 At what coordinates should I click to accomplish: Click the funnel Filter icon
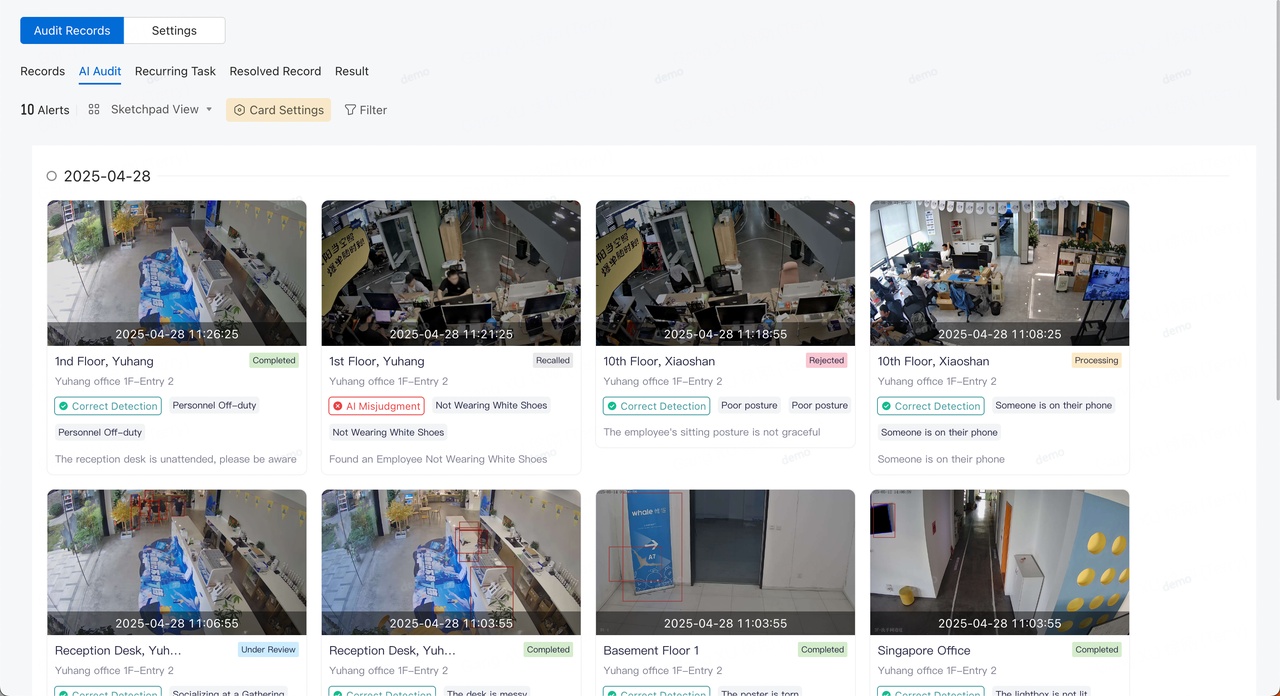350,110
